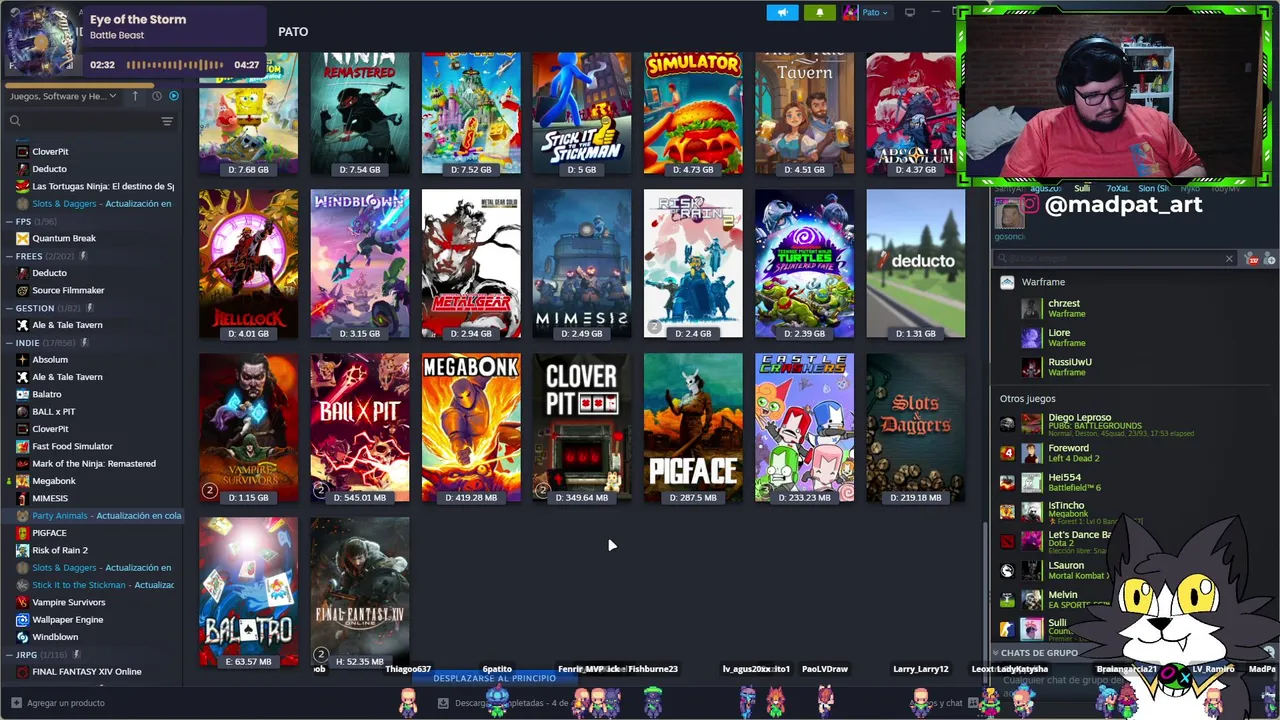Open the Megabonk game cover

(471, 428)
